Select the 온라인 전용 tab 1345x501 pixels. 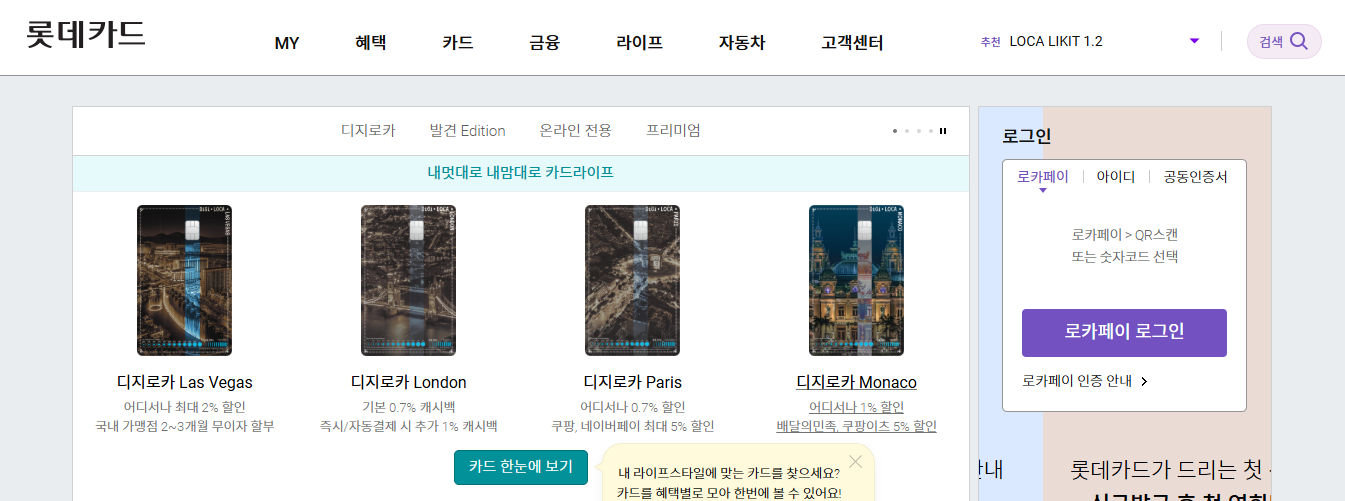pyautogui.click(x=575, y=130)
